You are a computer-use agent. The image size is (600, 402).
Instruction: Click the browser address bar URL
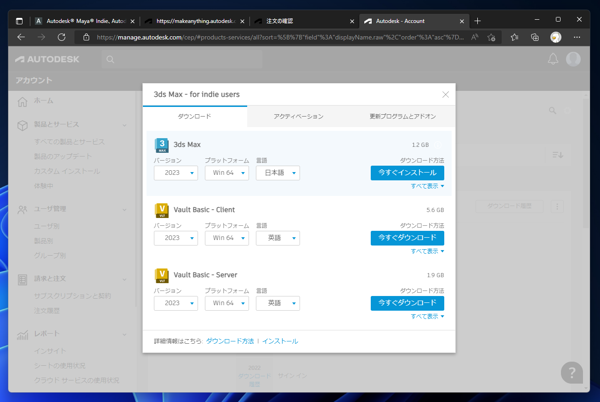279,37
